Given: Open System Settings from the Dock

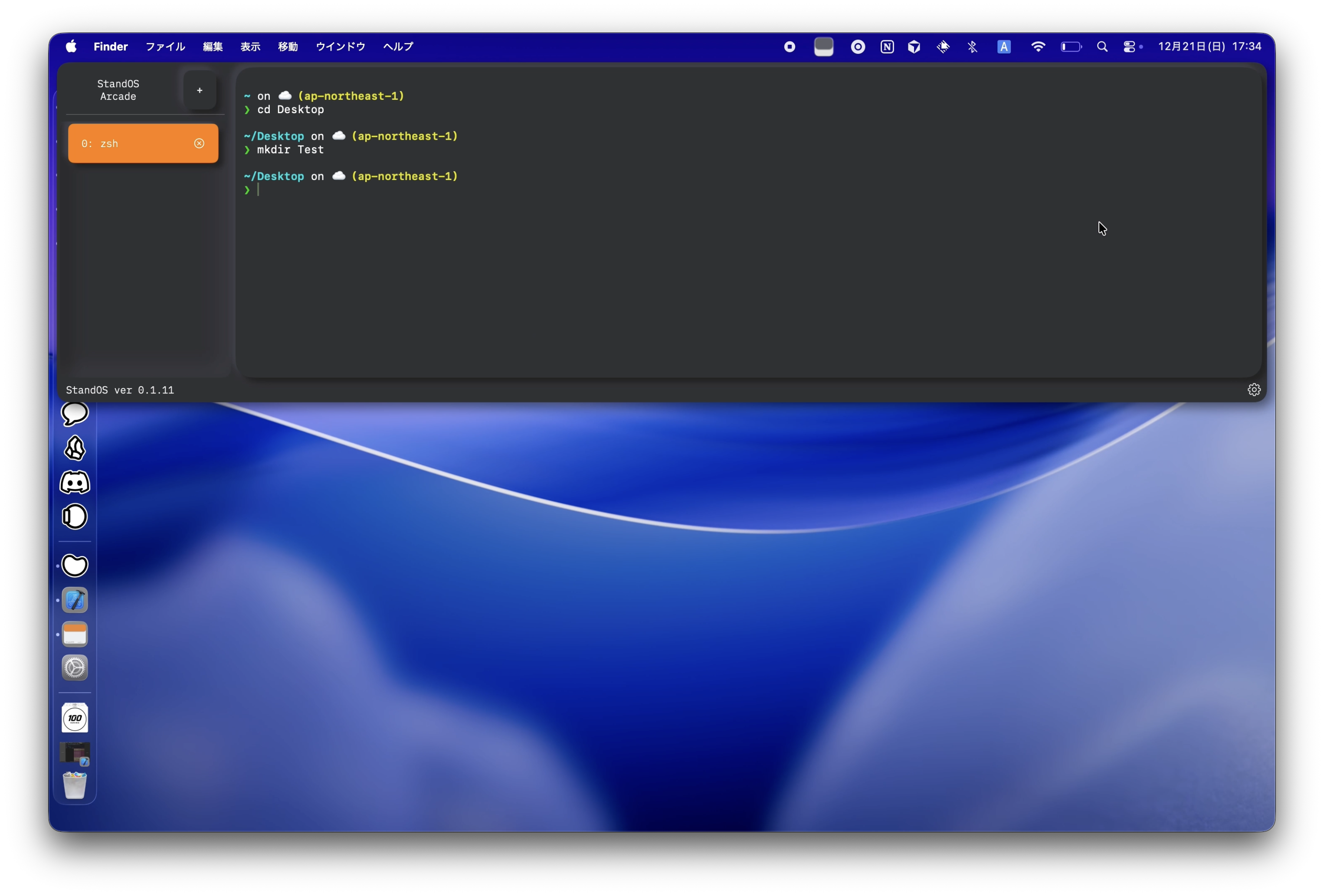Looking at the screenshot, I should (x=75, y=667).
